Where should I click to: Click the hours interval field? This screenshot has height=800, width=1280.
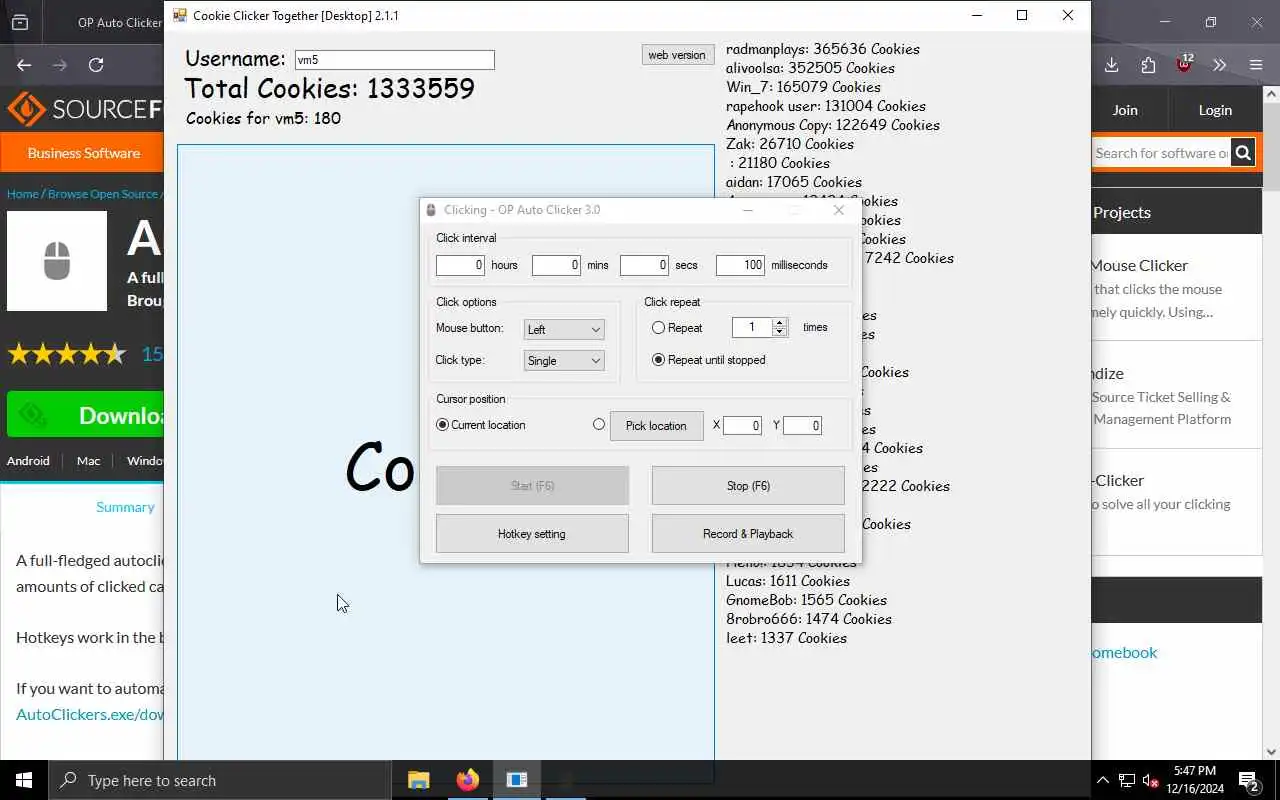(x=460, y=265)
